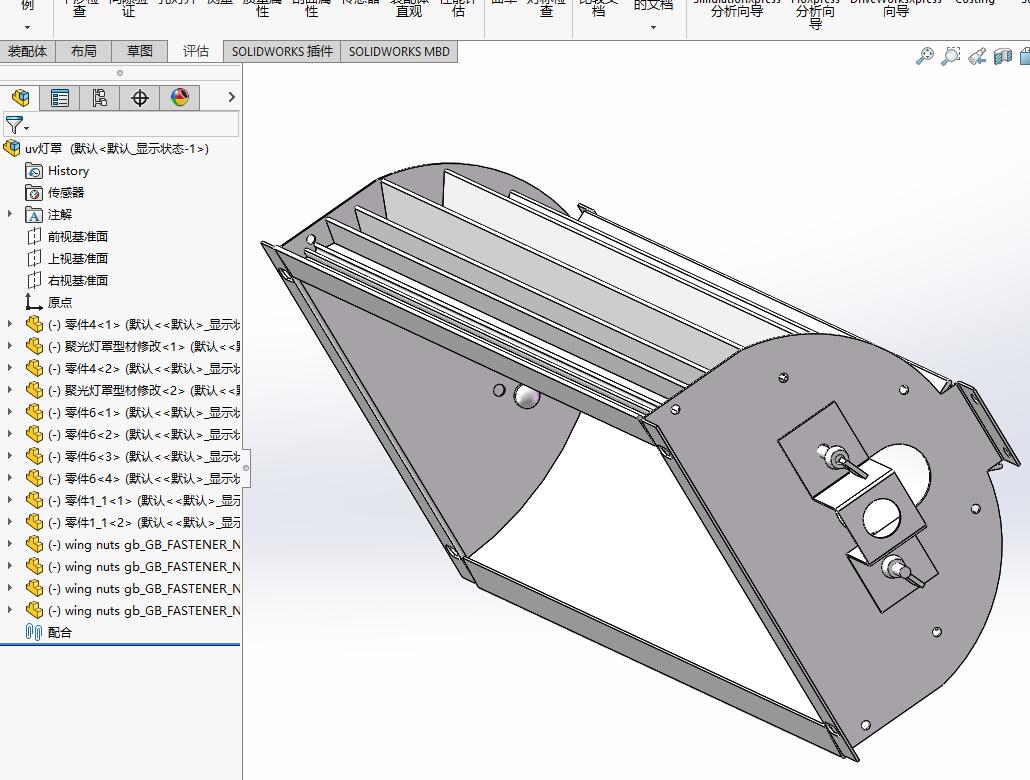1030x780 pixels.
Task: Select component 聚光灯罩型材修改<1>
Action: tap(133, 346)
